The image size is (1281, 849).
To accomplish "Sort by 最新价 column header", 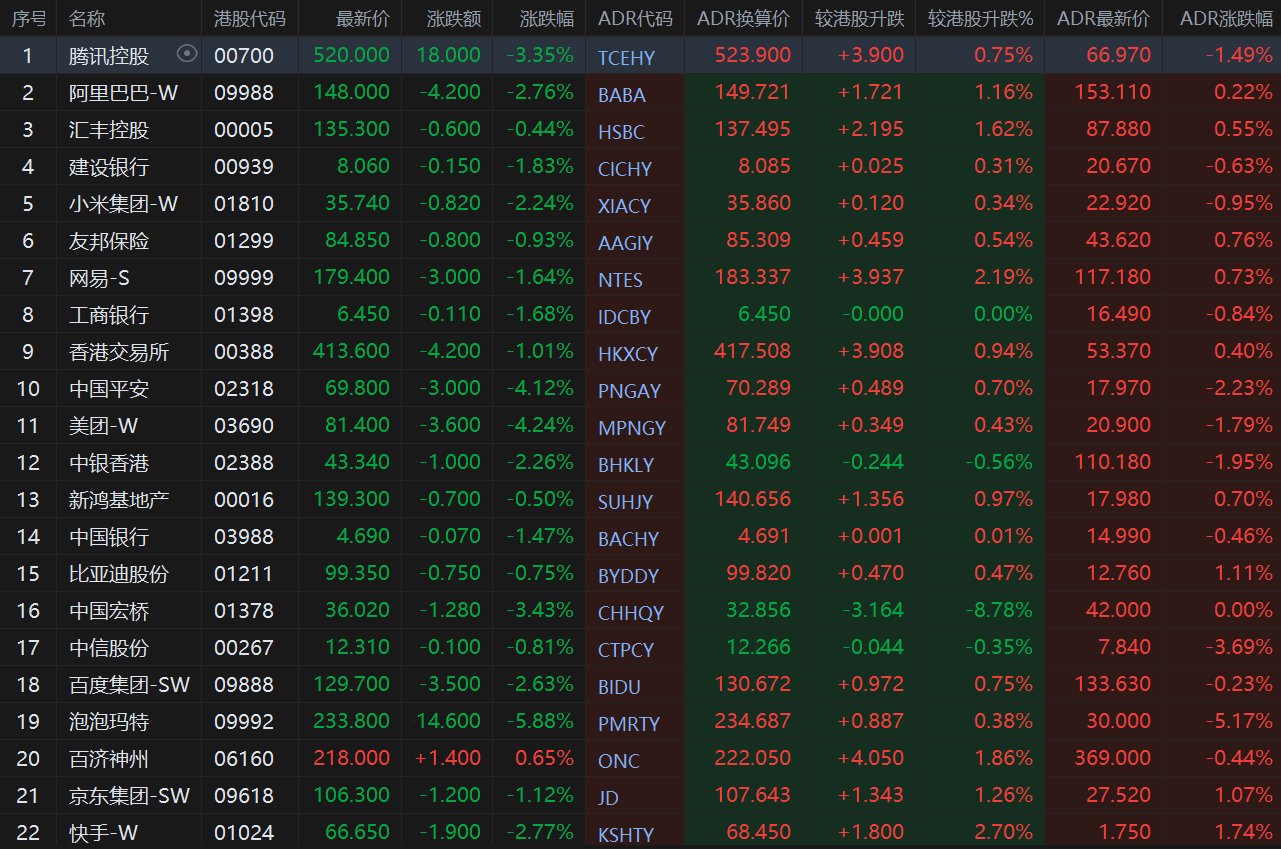I will [x=363, y=18].
